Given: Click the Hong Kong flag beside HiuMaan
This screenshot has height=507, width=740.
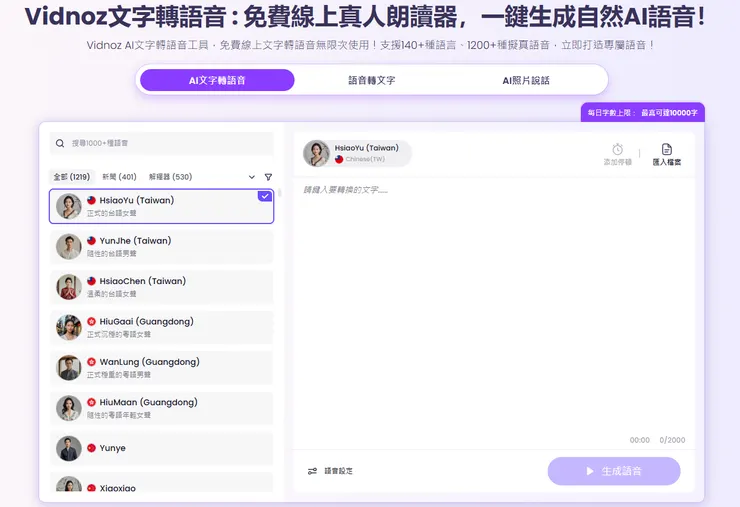Looking at the screenshot, I should tap(92, 403).
